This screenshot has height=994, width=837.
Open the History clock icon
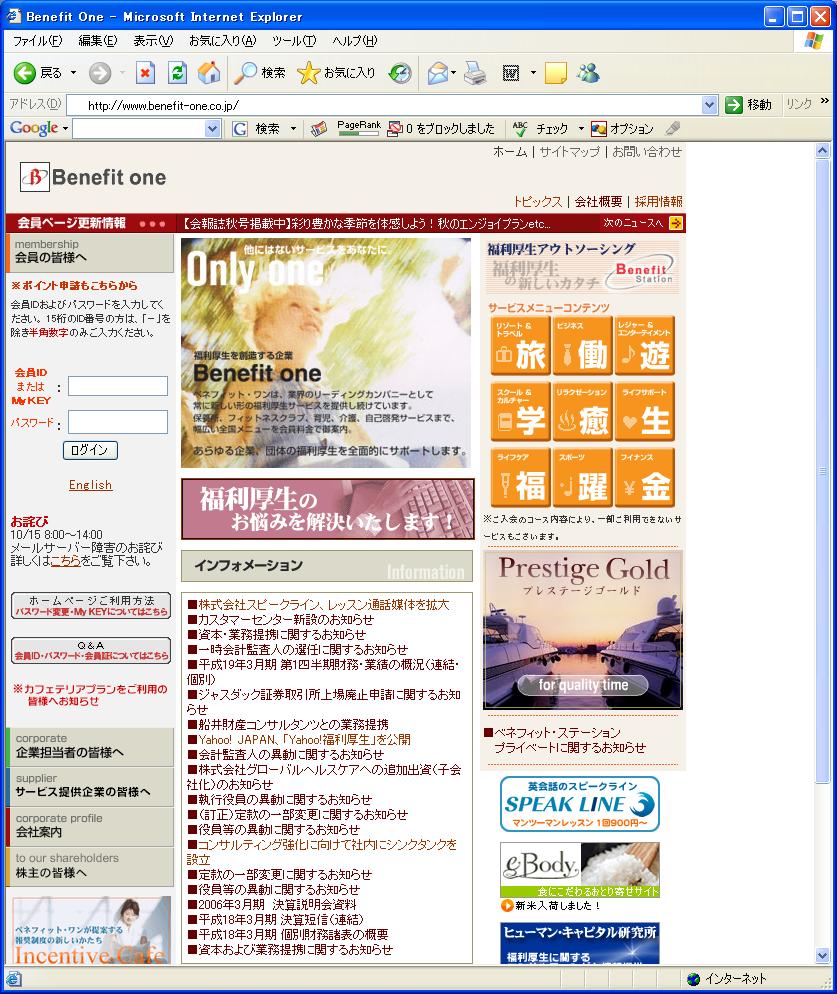point(400,73)
